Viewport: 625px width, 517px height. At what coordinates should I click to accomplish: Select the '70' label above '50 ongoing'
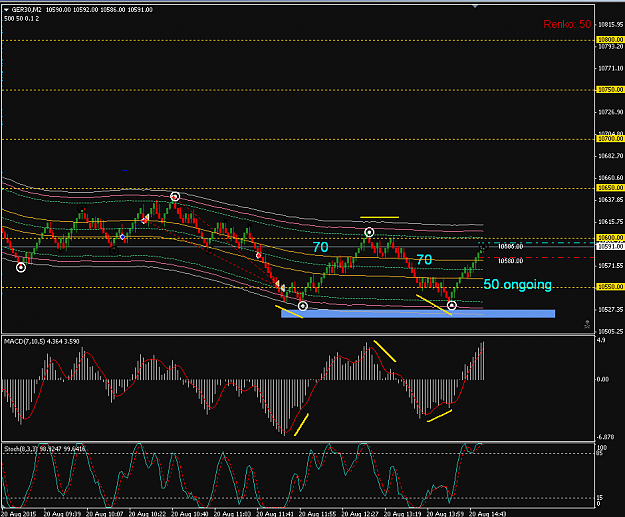point(424,260)
